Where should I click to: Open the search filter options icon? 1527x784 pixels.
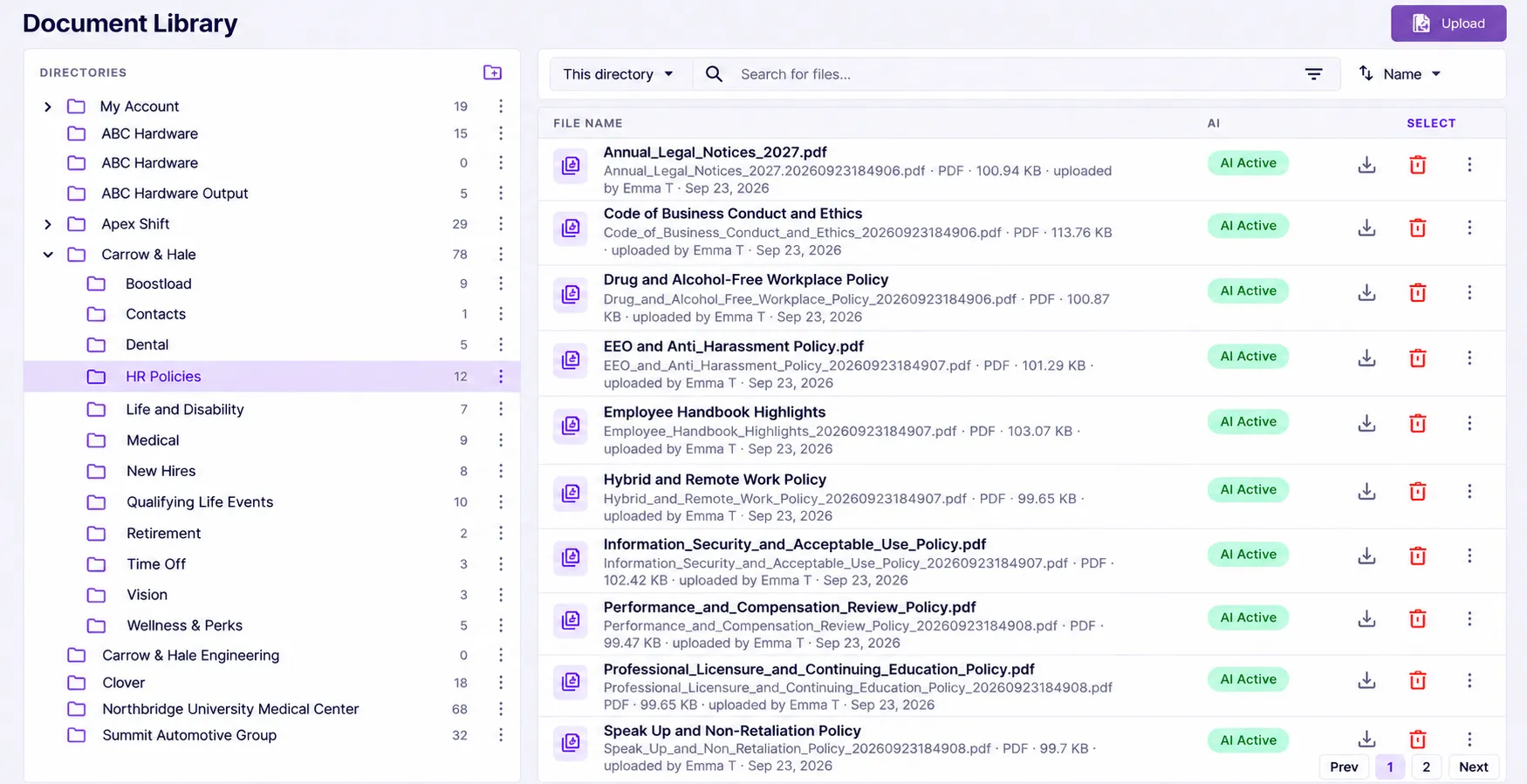point(1313,74)
